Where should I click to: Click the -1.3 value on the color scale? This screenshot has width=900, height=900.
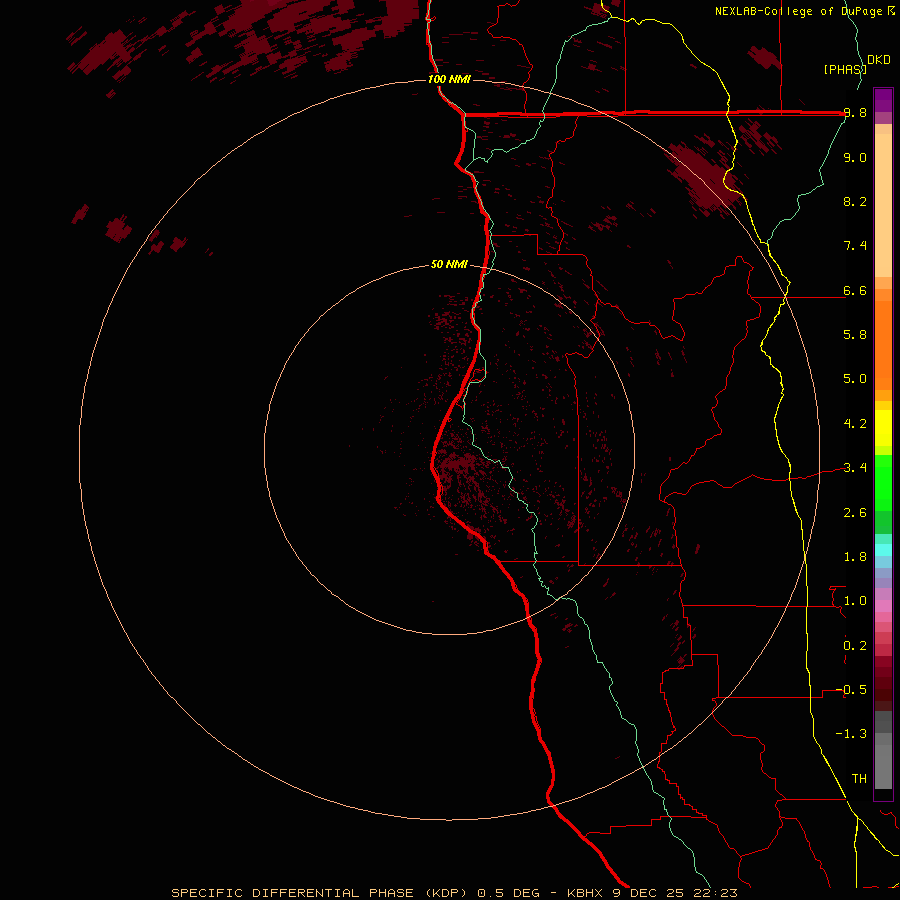click(851, 734)
